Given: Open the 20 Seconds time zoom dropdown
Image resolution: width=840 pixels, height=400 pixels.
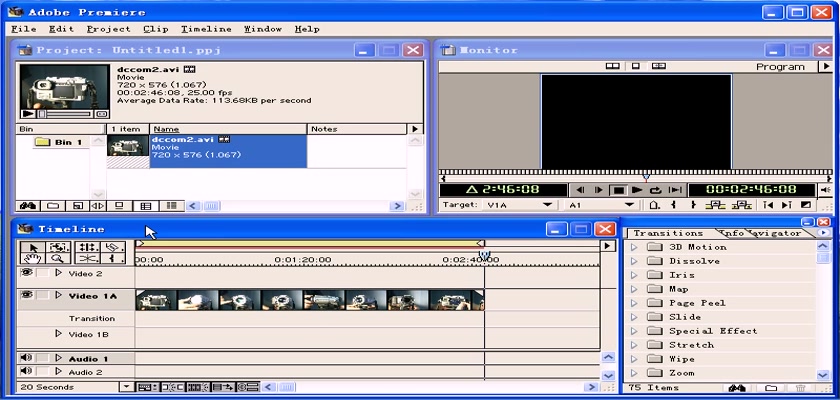Looking at the screenshot, I should (x=126, y=387).
